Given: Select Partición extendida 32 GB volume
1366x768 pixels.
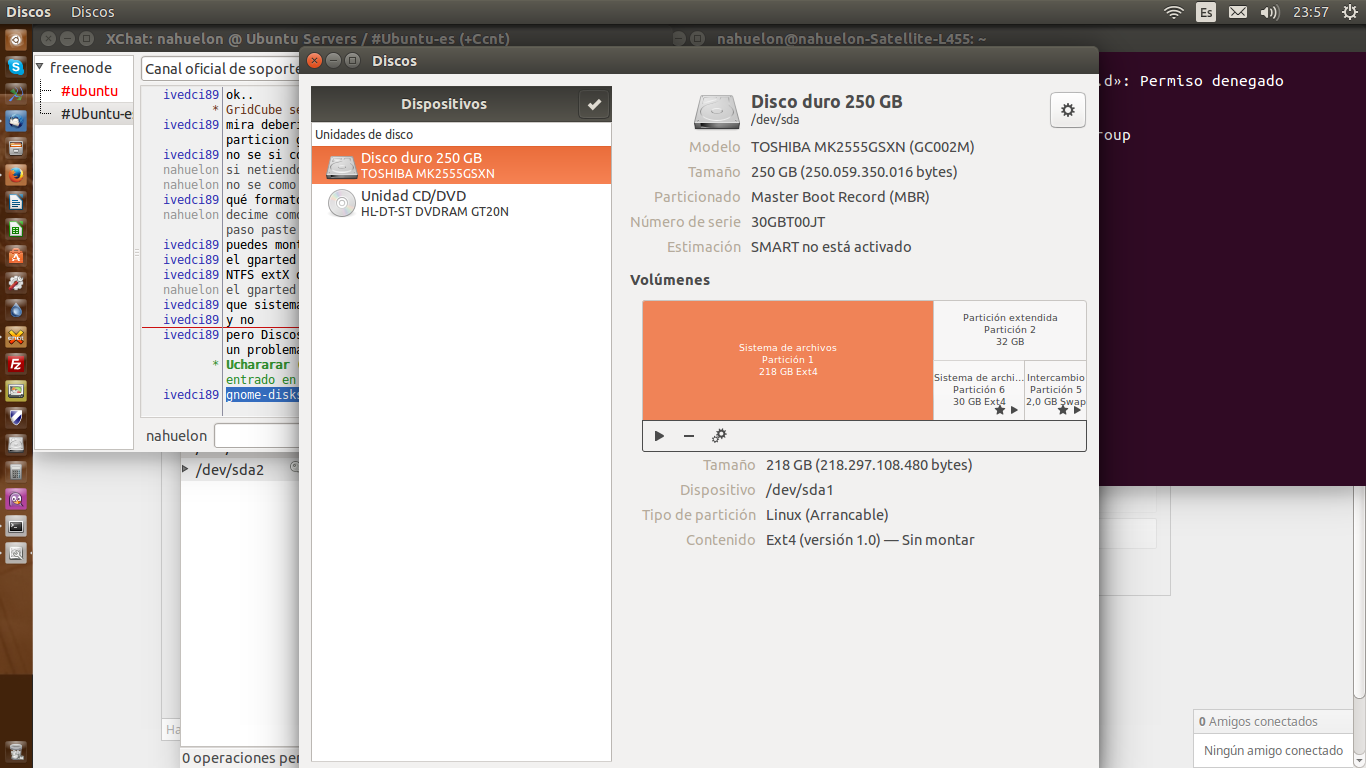Looking at the screenshot, I should 1009,330.
